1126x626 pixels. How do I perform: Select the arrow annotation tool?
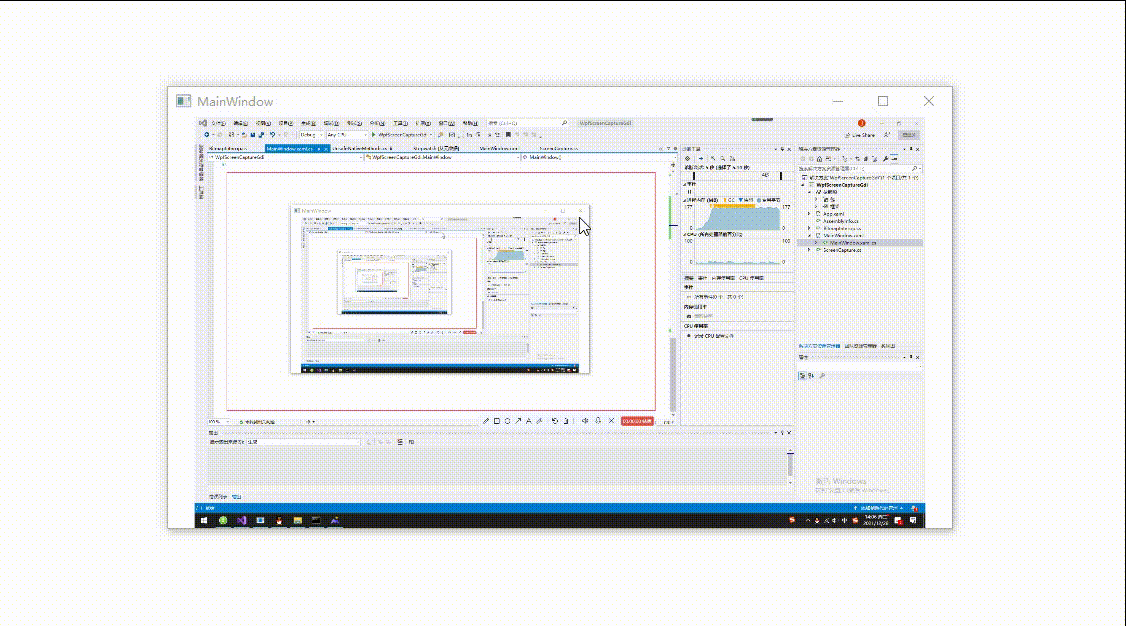click(518, 421)
